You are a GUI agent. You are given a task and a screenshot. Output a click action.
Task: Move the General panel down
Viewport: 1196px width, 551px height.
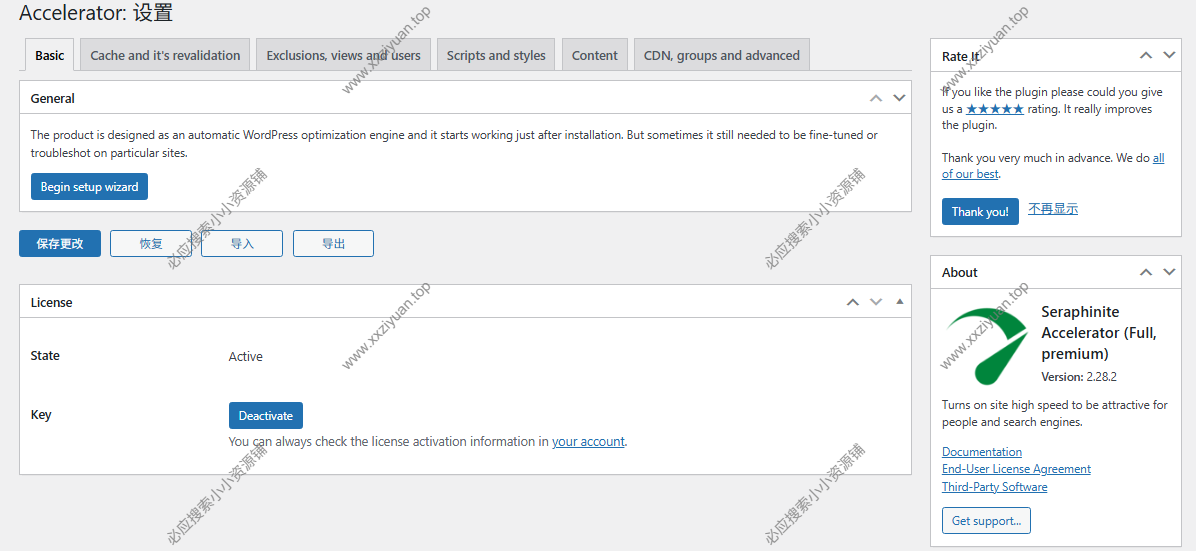point(899,98)
